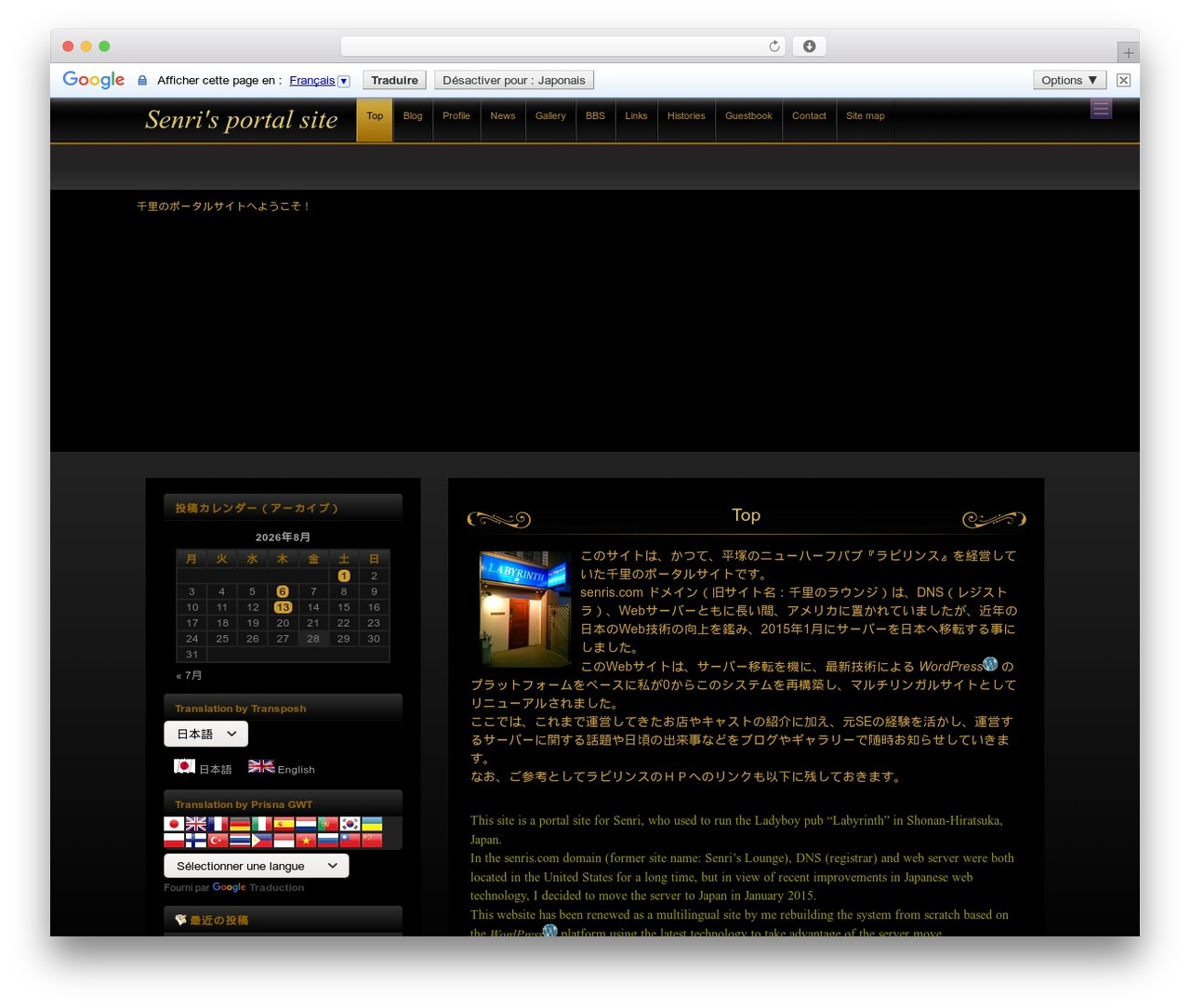Viewport: 1190px width, 1008px height.
Task: Choose the Spain flag translation icon
Action: [284, 824]
